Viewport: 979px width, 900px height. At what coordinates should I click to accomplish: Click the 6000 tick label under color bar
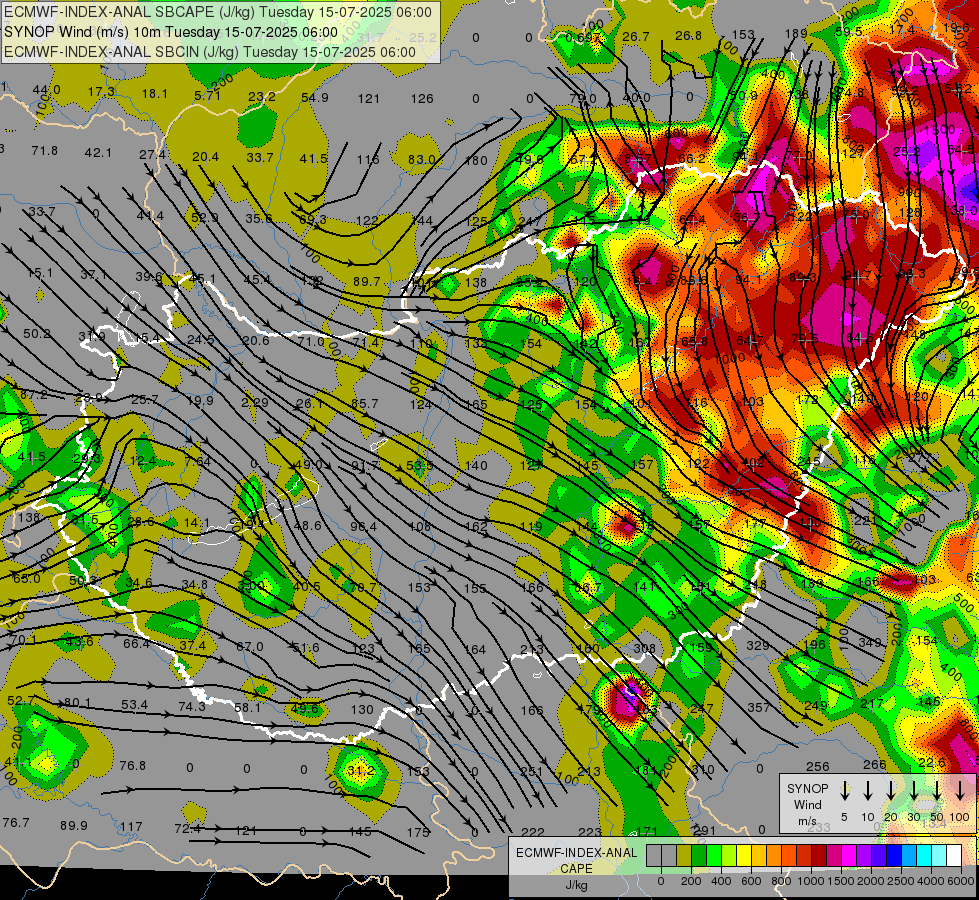click(x=962, y=881)
